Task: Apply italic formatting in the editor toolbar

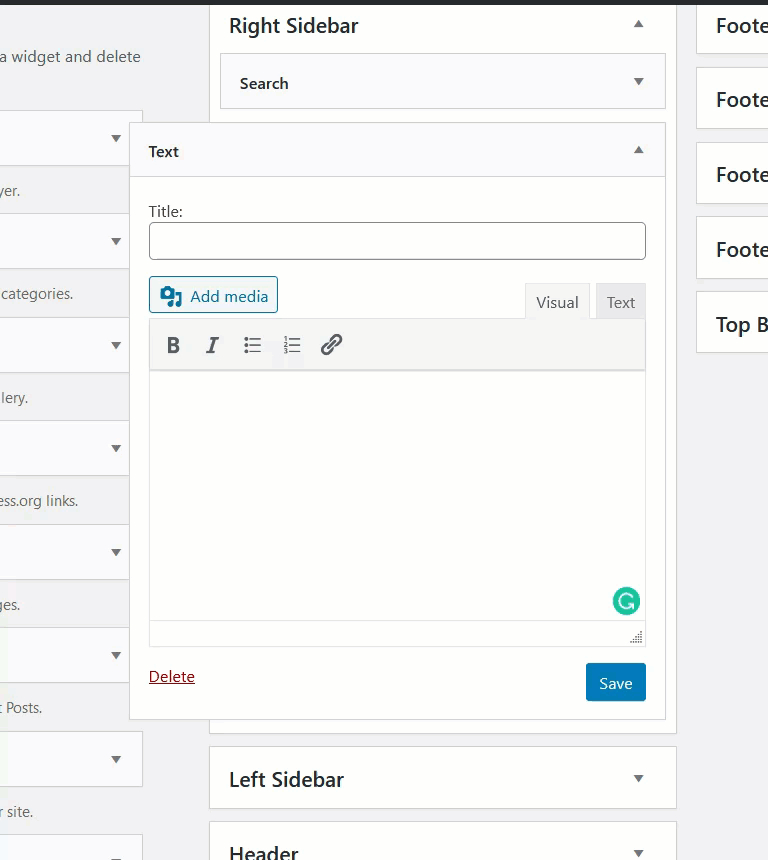Action: pos(212,344)
